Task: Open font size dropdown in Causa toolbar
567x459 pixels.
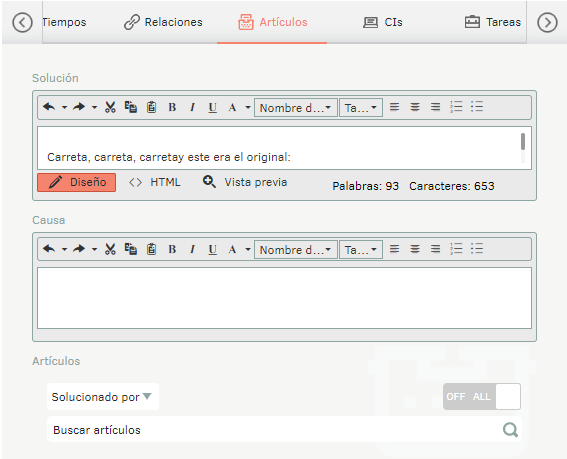Action: [x=361, y=250]
